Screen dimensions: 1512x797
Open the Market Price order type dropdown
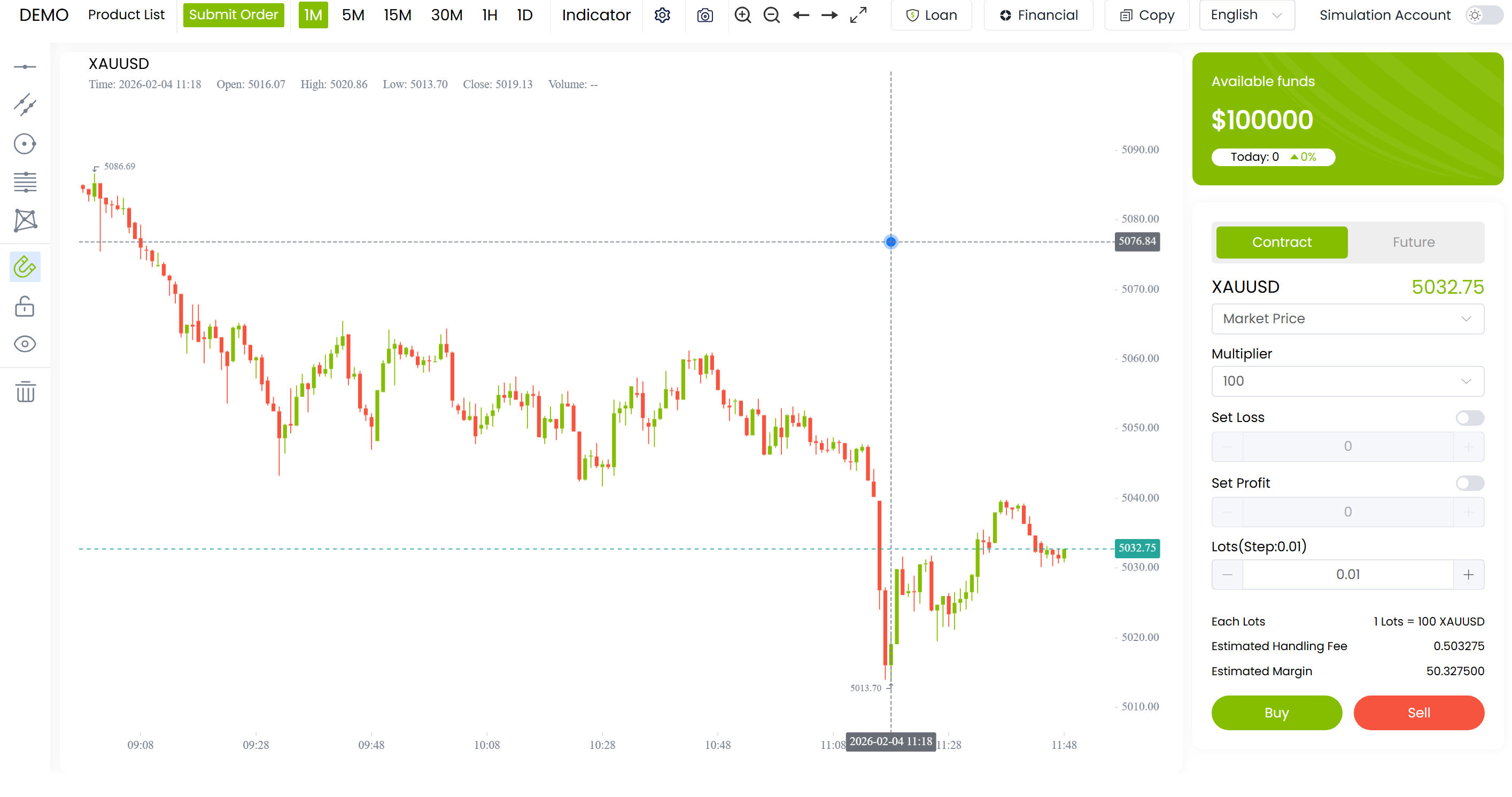click(x=1347, y=318)
